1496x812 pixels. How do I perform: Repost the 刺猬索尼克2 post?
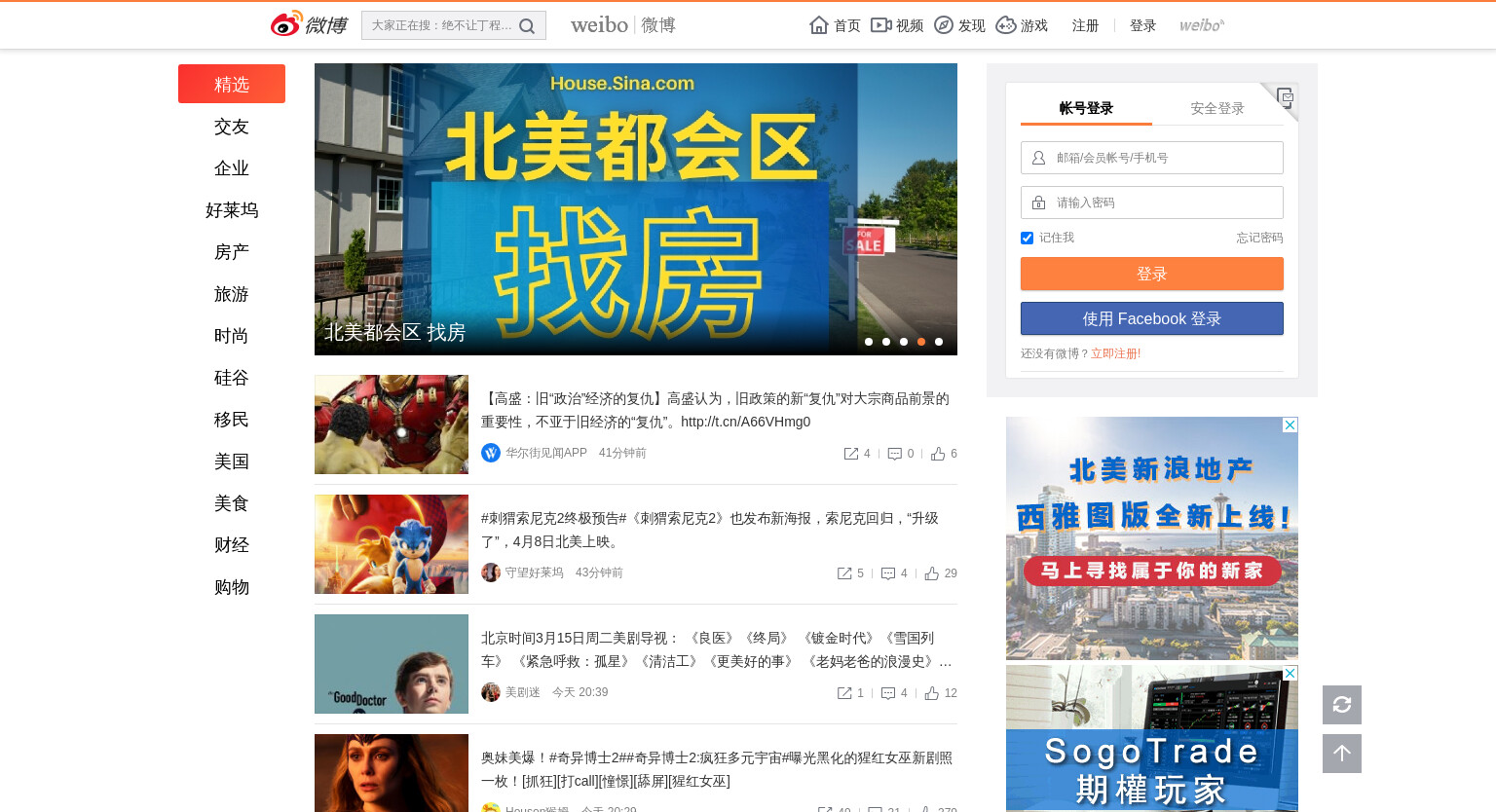pos(844,573)
